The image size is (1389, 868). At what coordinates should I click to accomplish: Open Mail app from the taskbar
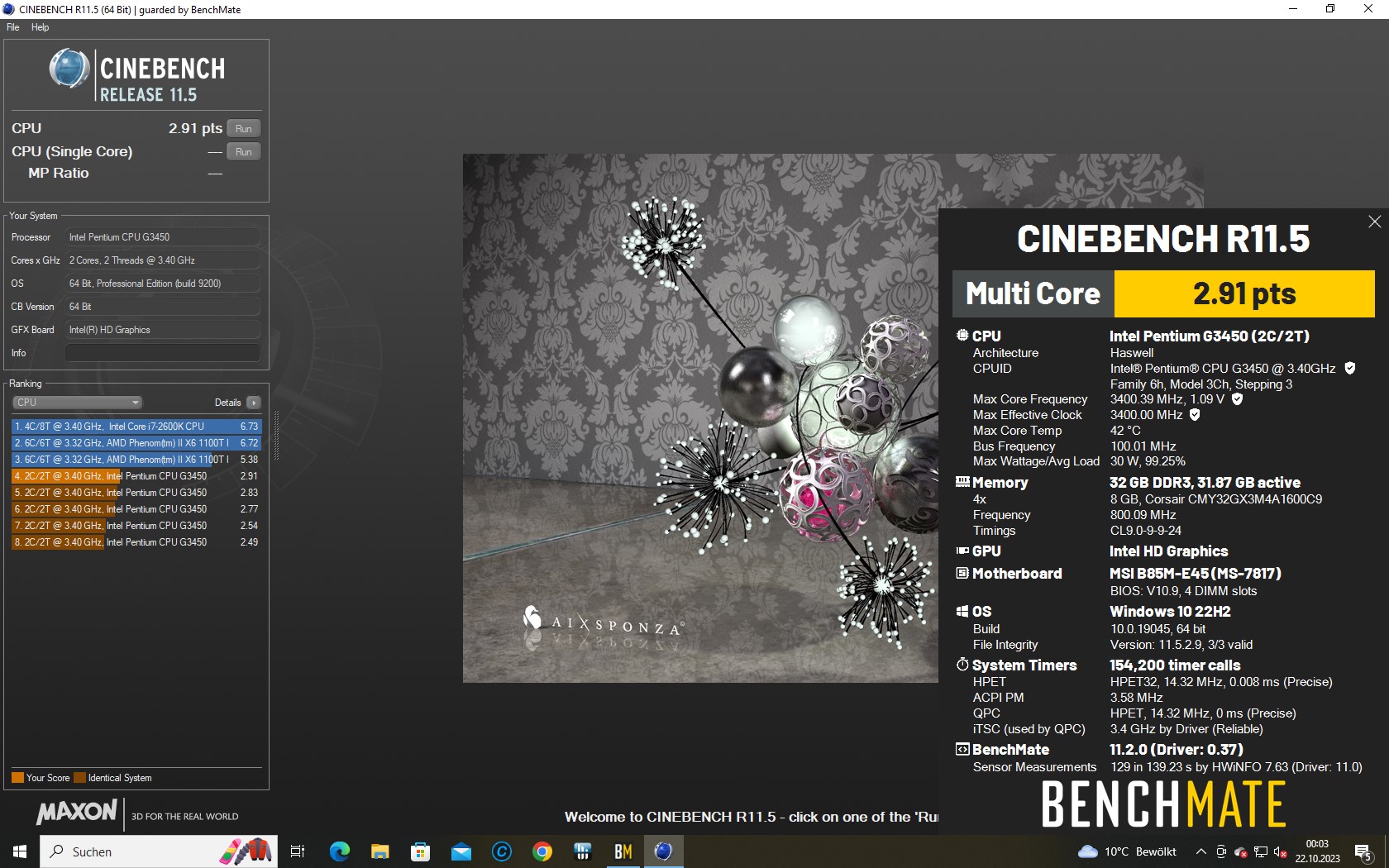point(461,851)
